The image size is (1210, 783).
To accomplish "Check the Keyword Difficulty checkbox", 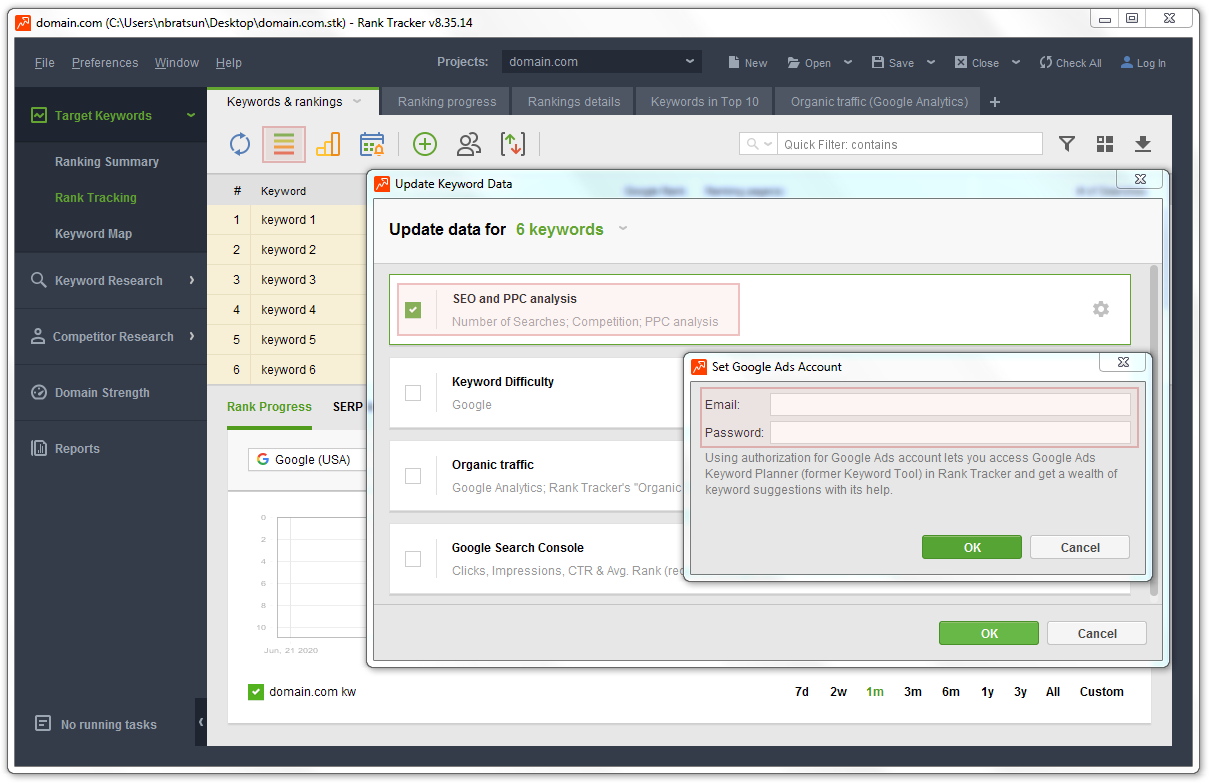I will (413, 393).
